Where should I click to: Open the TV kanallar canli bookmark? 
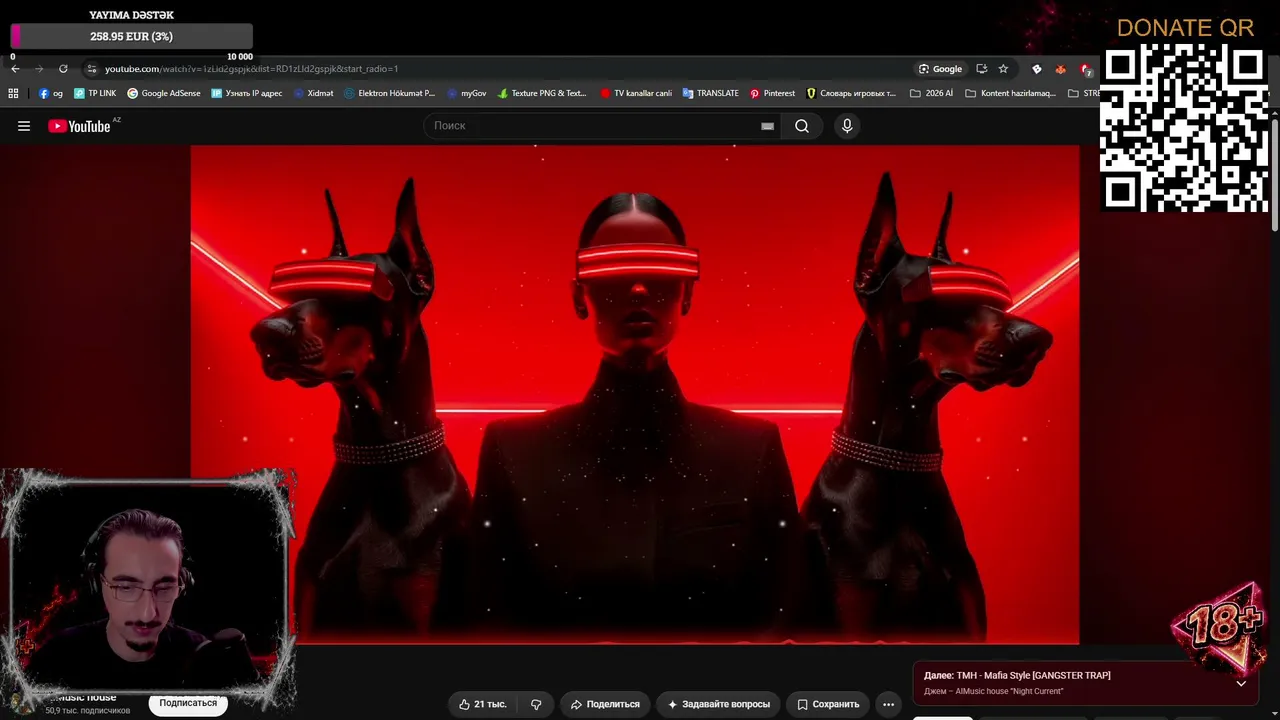(x=636, y=93)
